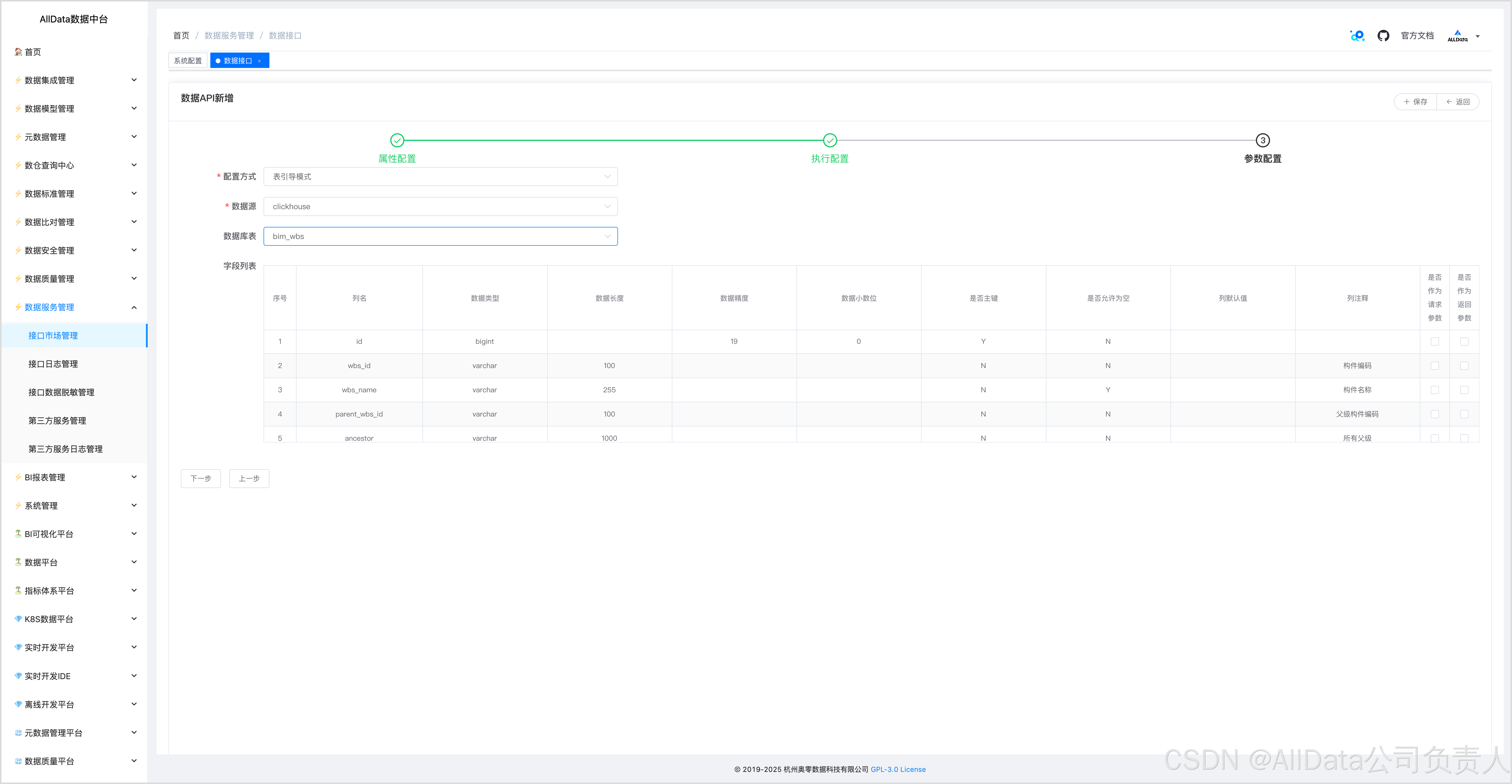Click the 下一步 button
Screen dimensions: 1512x784
pyautogui.click(x=201, y=478)
